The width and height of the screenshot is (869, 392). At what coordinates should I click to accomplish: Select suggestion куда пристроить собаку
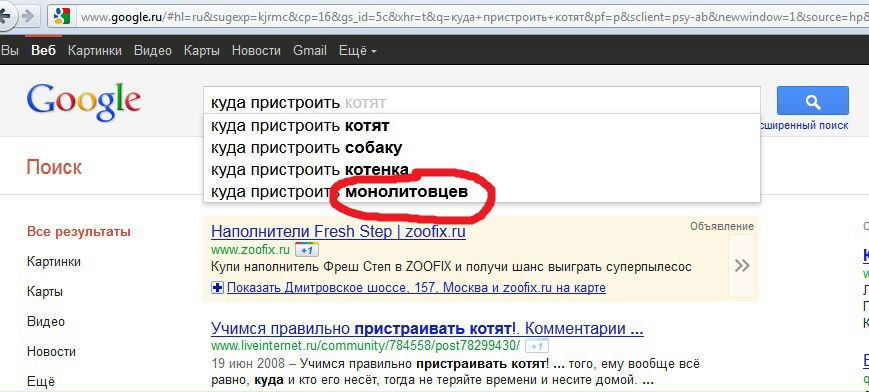[x=482, y=148]
